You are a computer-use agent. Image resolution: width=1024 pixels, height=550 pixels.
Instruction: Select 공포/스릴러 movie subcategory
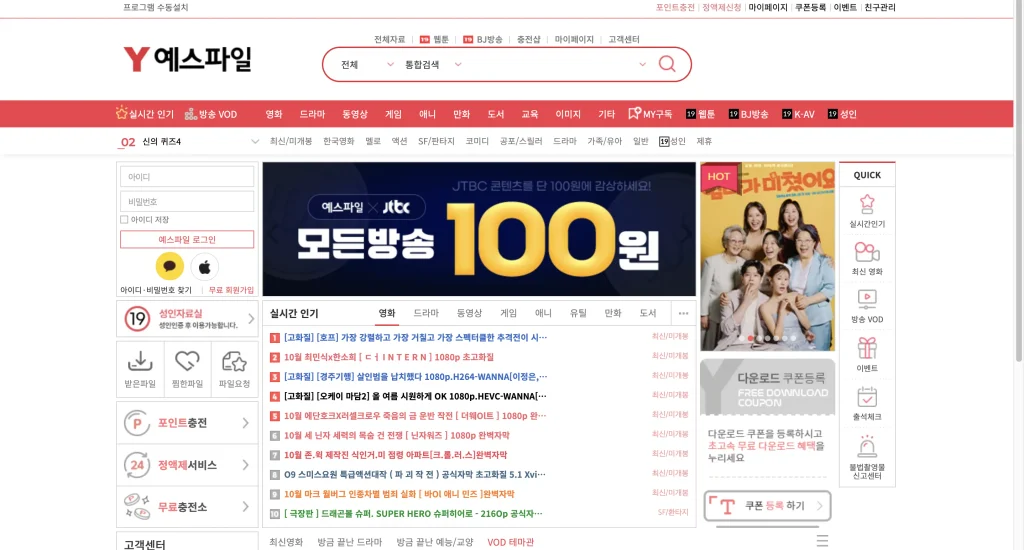pyautogui.click(x=520, y=141)
